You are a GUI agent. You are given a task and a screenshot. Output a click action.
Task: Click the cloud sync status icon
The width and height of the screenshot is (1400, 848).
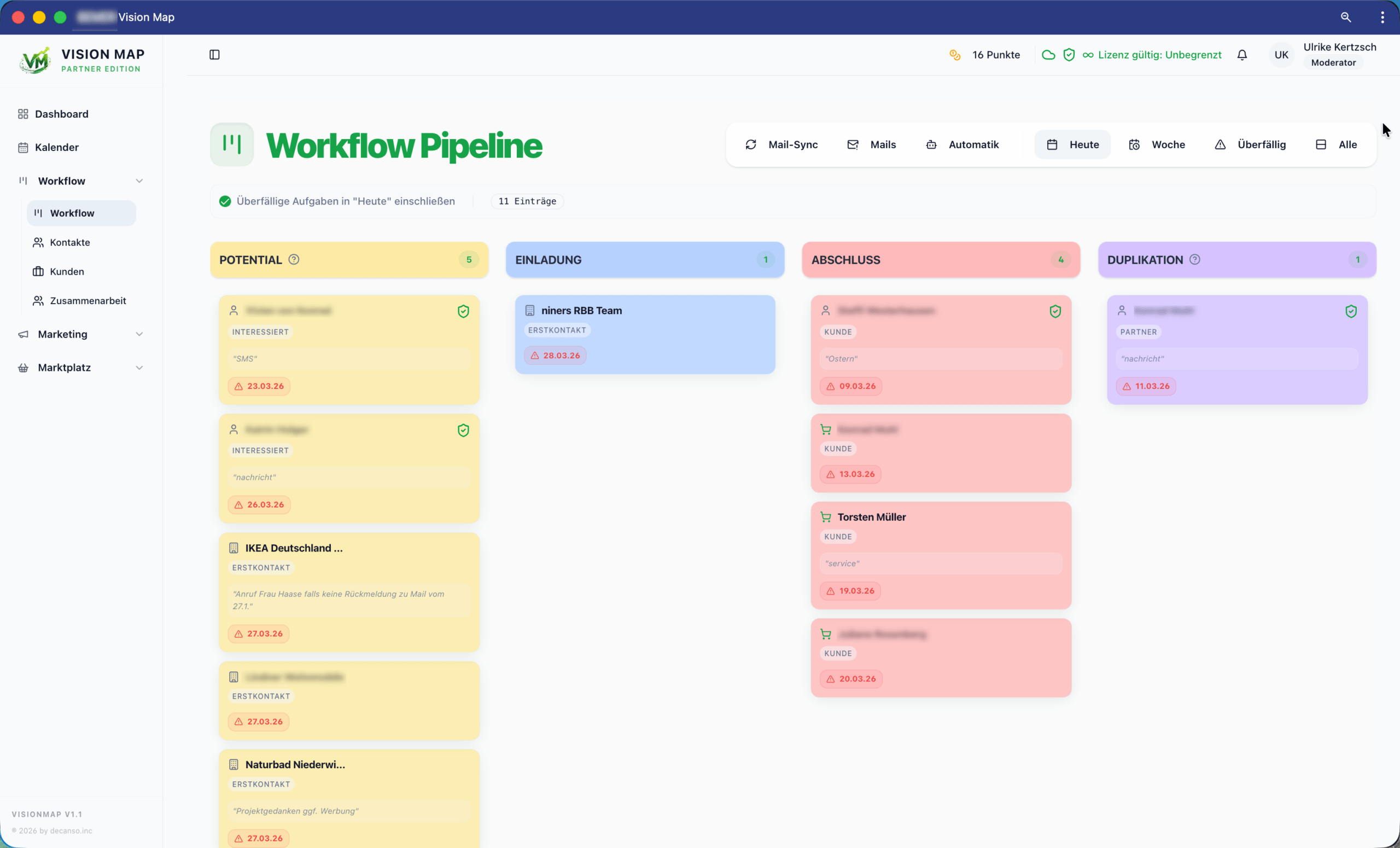[1048, 55]
